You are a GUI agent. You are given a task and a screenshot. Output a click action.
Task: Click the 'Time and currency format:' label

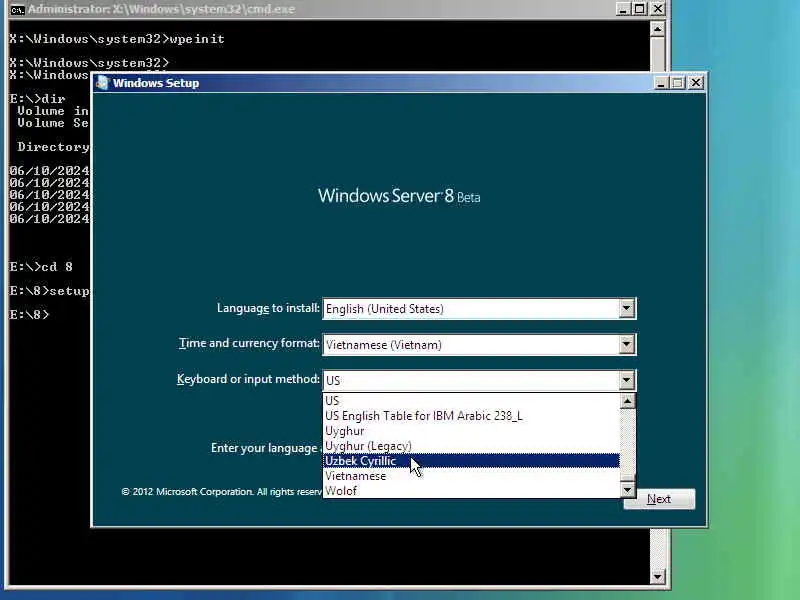click(249, 343)
